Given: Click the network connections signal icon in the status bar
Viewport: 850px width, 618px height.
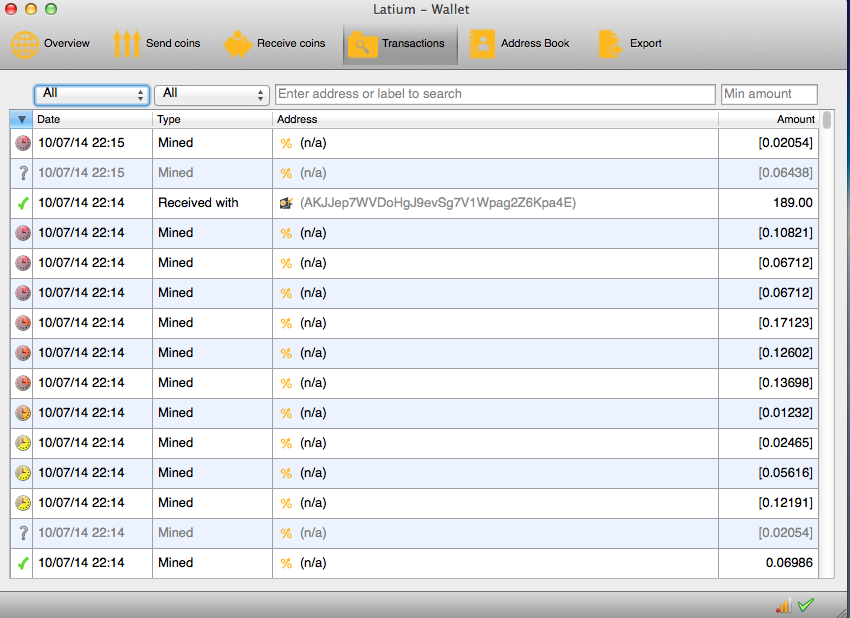Looking at the screenshot, I should click(x=783, y=606).
